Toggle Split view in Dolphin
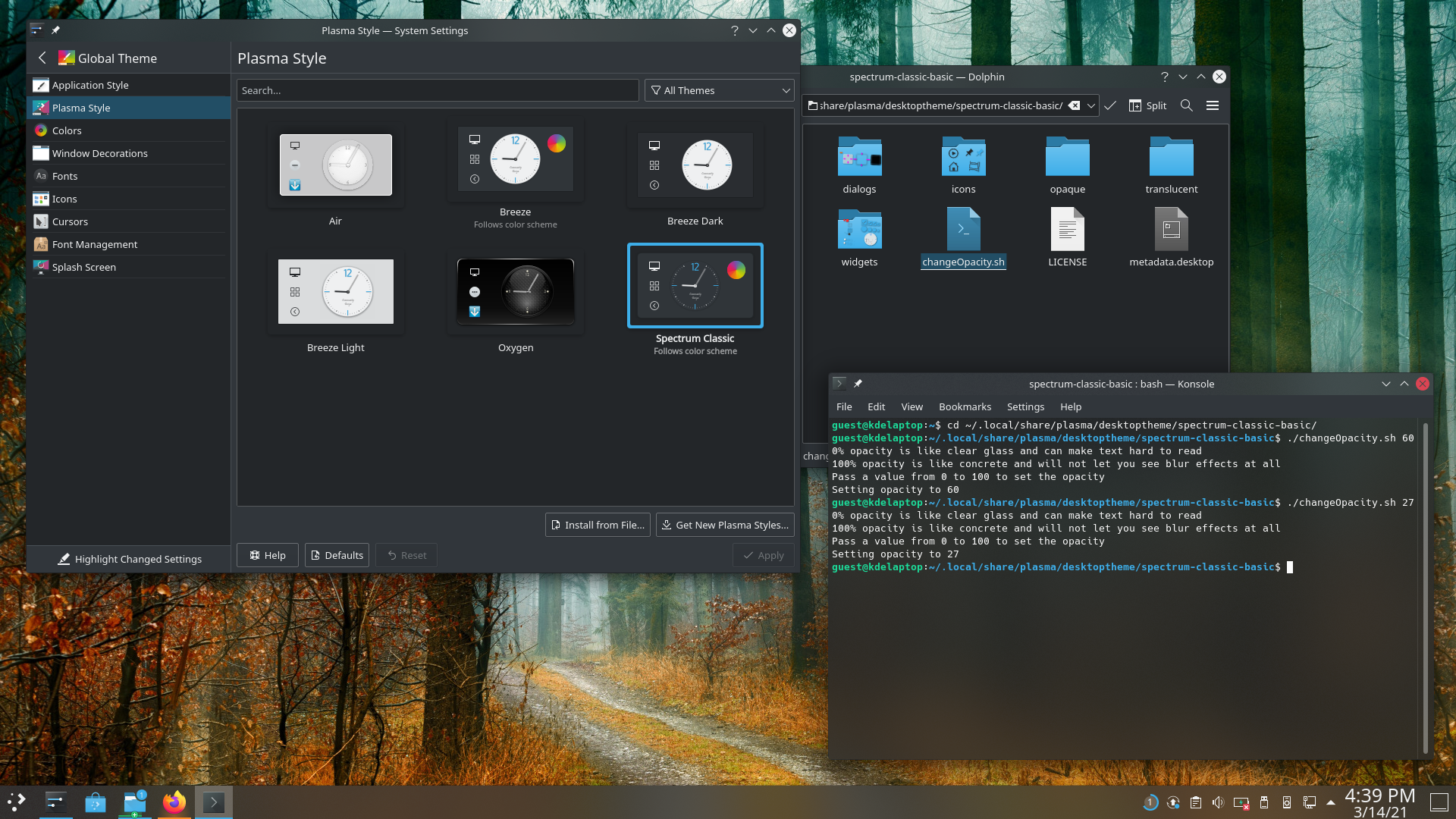 [1147, 105]
